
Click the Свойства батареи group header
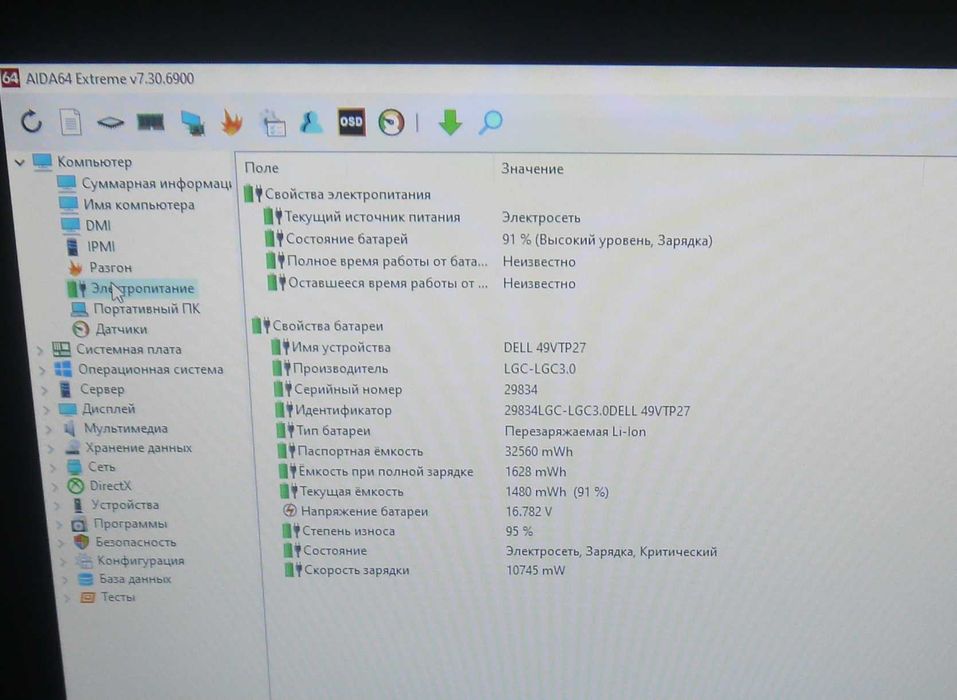point(317,326)
